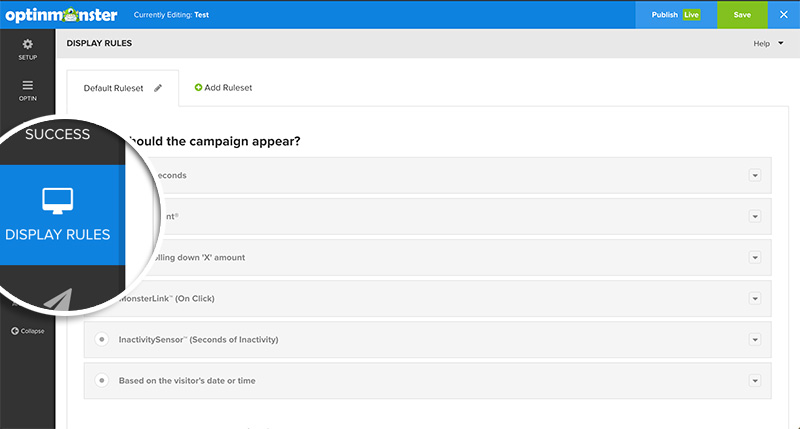Open the Optin sidebar section
Screen dimensions: 800x429
point(28,90)
